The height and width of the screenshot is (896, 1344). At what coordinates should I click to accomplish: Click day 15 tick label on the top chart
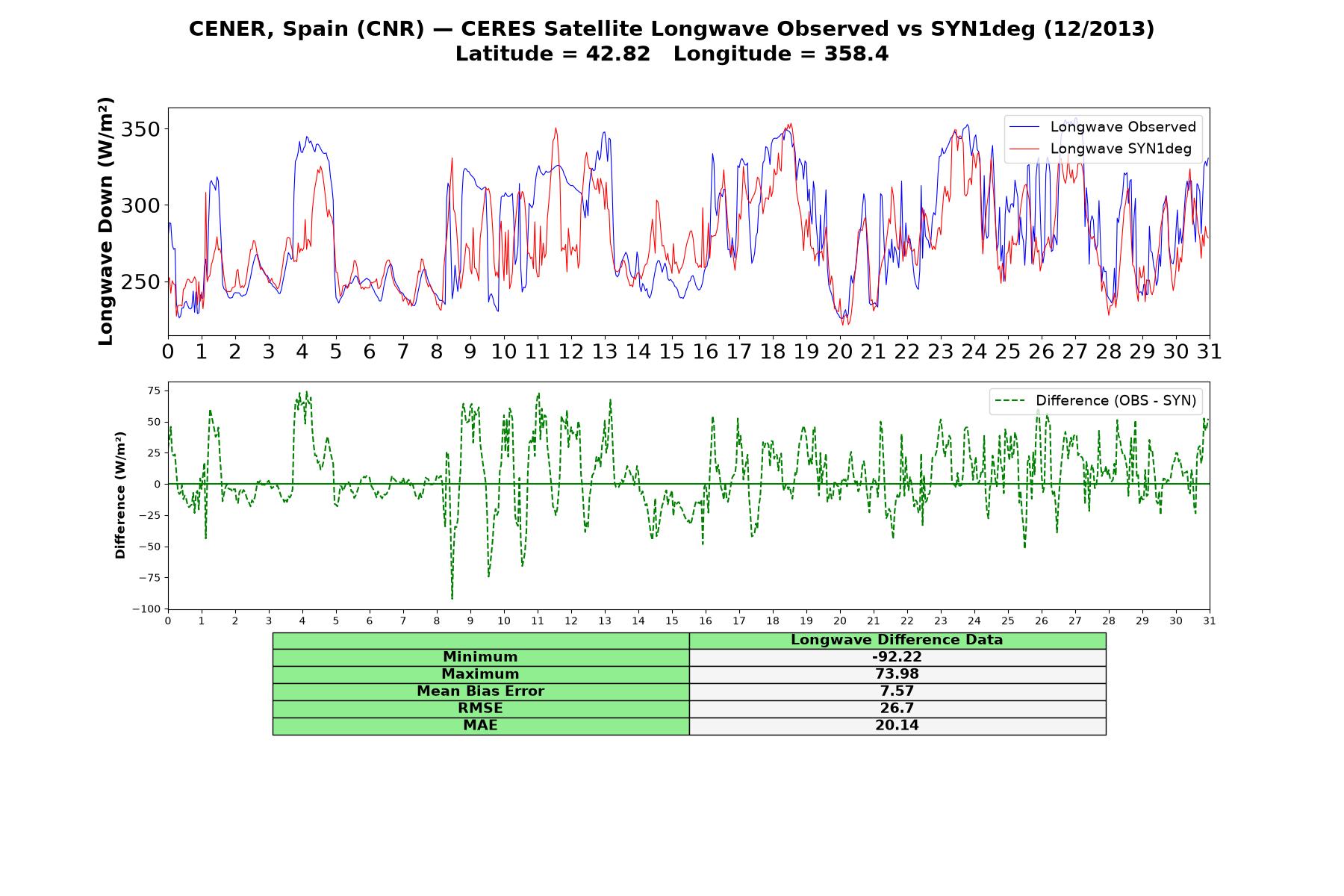[672, 352]
